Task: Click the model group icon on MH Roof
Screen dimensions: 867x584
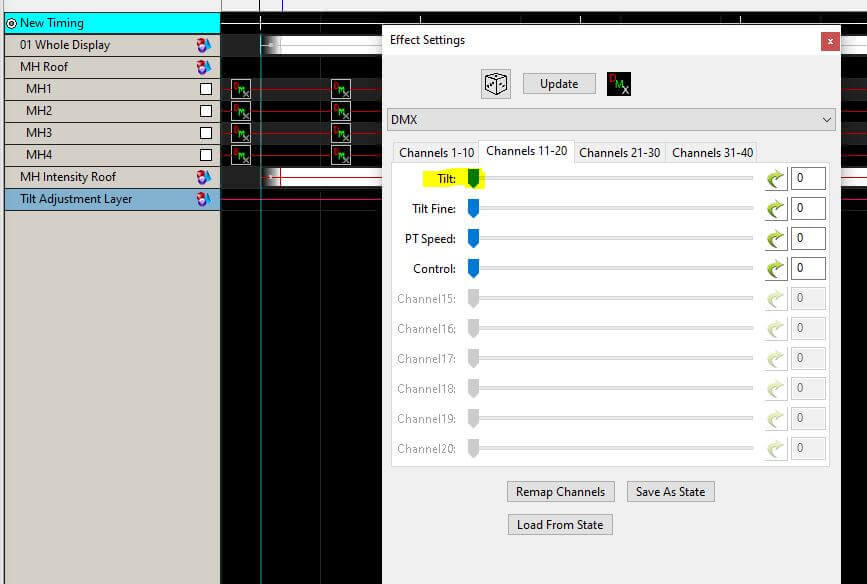Action: point(204,67)
